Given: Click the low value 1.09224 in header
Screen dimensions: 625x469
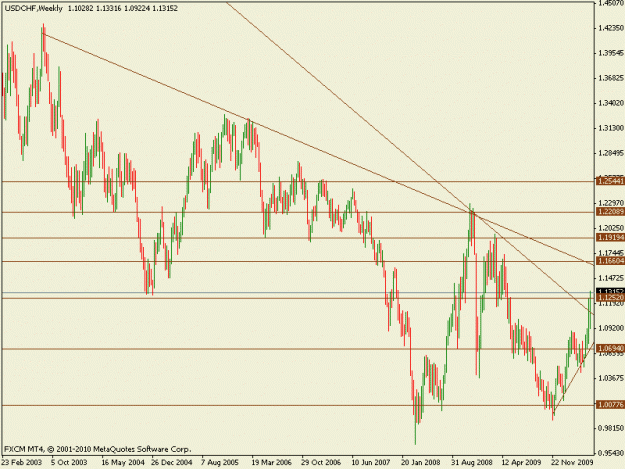Looking at the screenshot, I should 136,8.
